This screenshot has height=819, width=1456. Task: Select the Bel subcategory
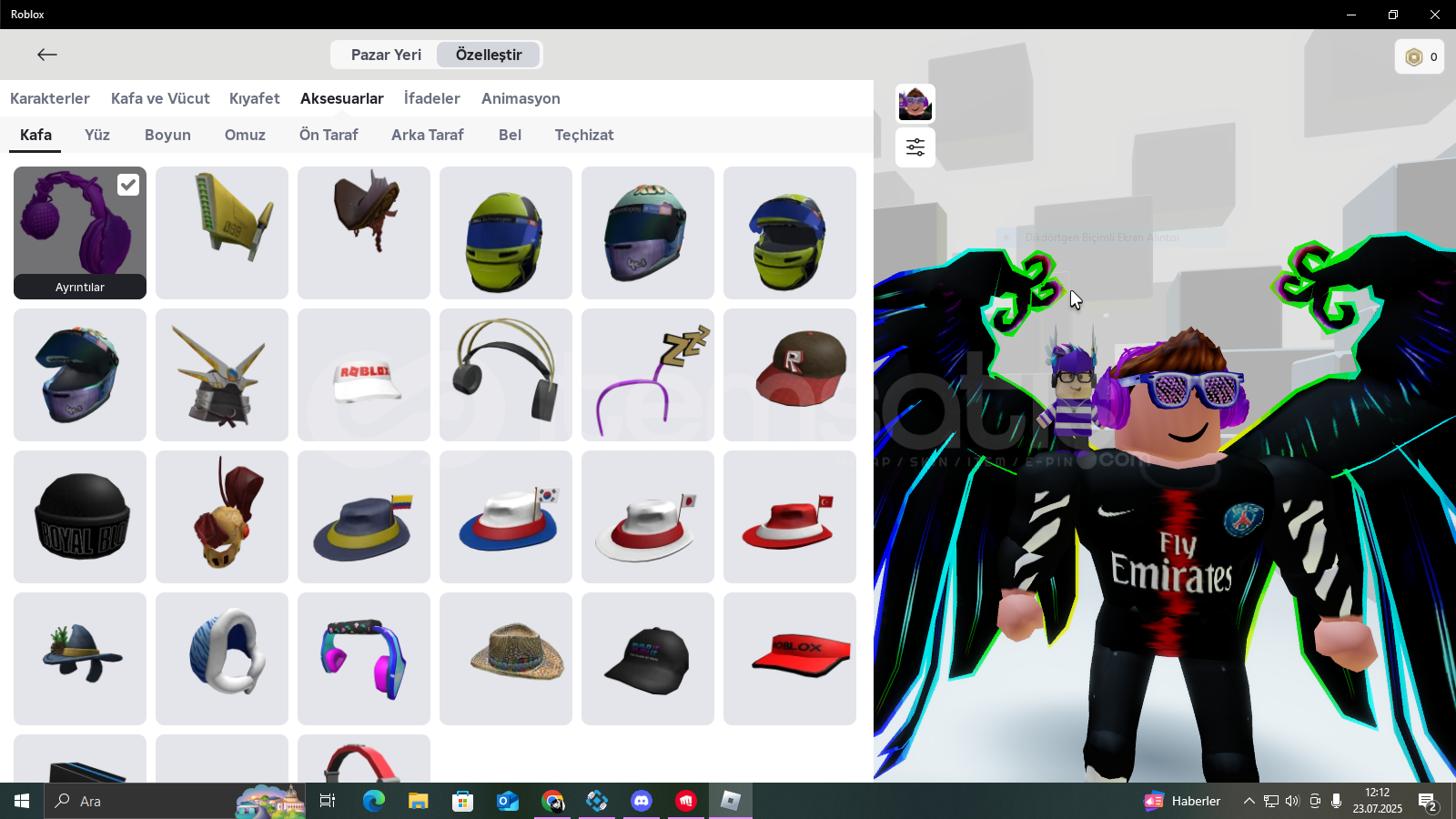point(510,135)
